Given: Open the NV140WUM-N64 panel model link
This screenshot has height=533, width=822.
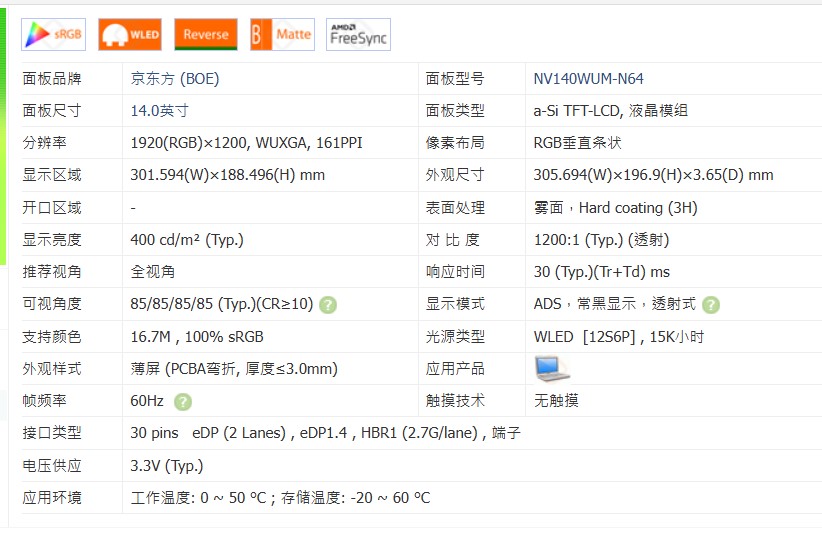Looking at the screenshot, I should [589, 79].
